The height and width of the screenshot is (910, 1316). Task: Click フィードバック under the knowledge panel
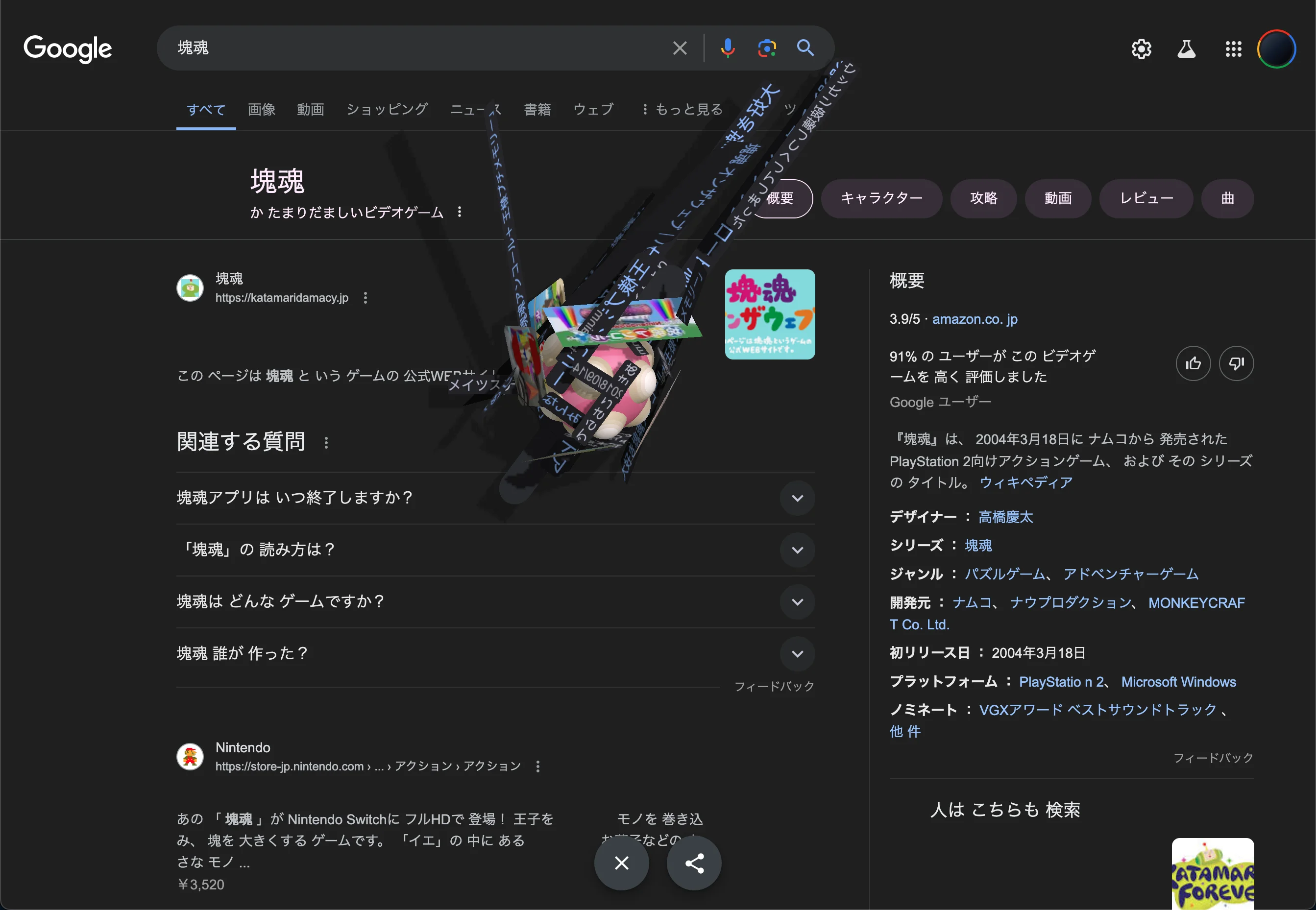1213,758
